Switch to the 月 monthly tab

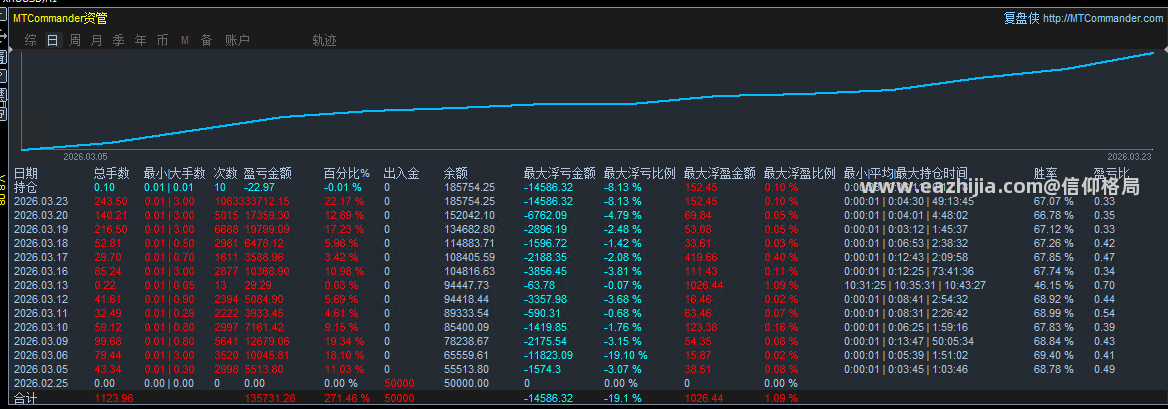click(x=97, y=40)
